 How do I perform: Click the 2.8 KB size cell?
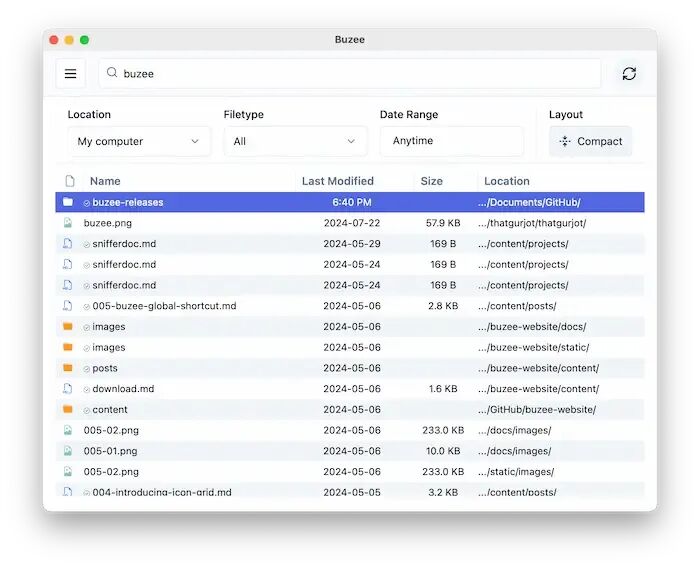click(x=443, y=306)
